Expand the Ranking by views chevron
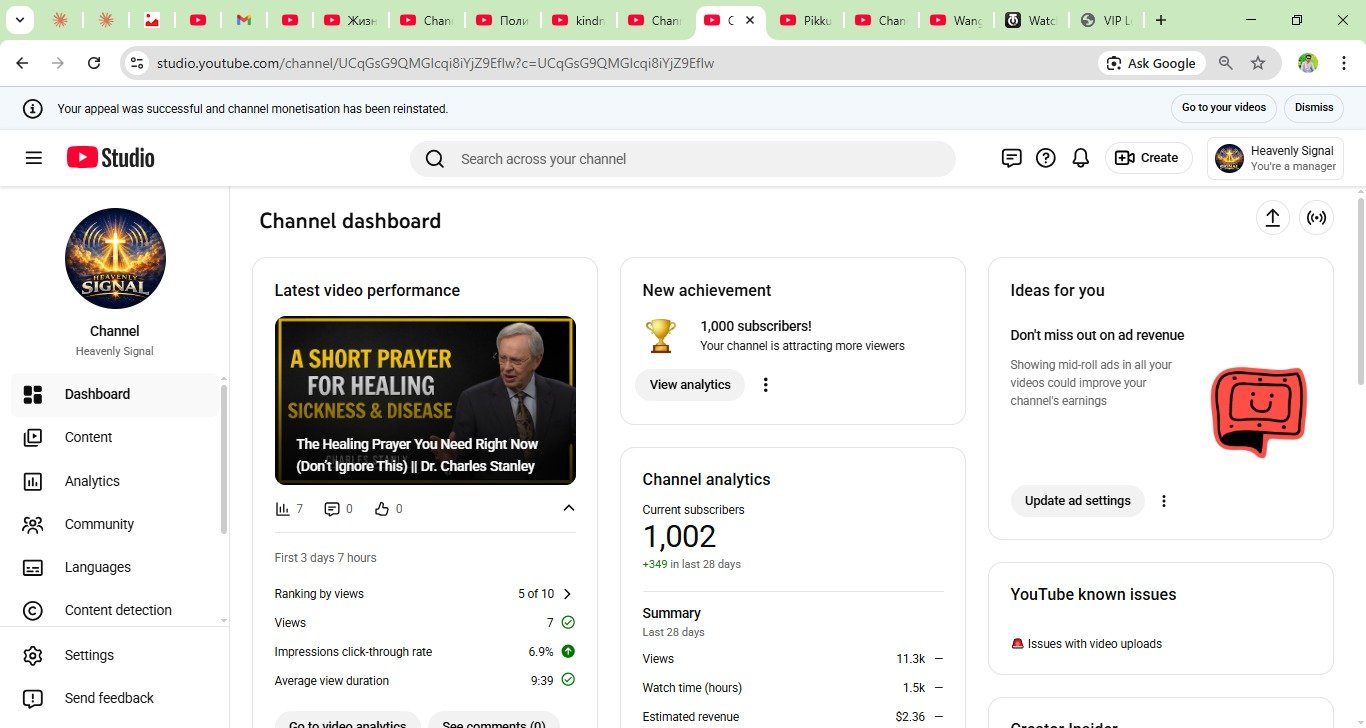This screenshot has width=1366, height=728. pyautogui.click(x=567, y=594)
